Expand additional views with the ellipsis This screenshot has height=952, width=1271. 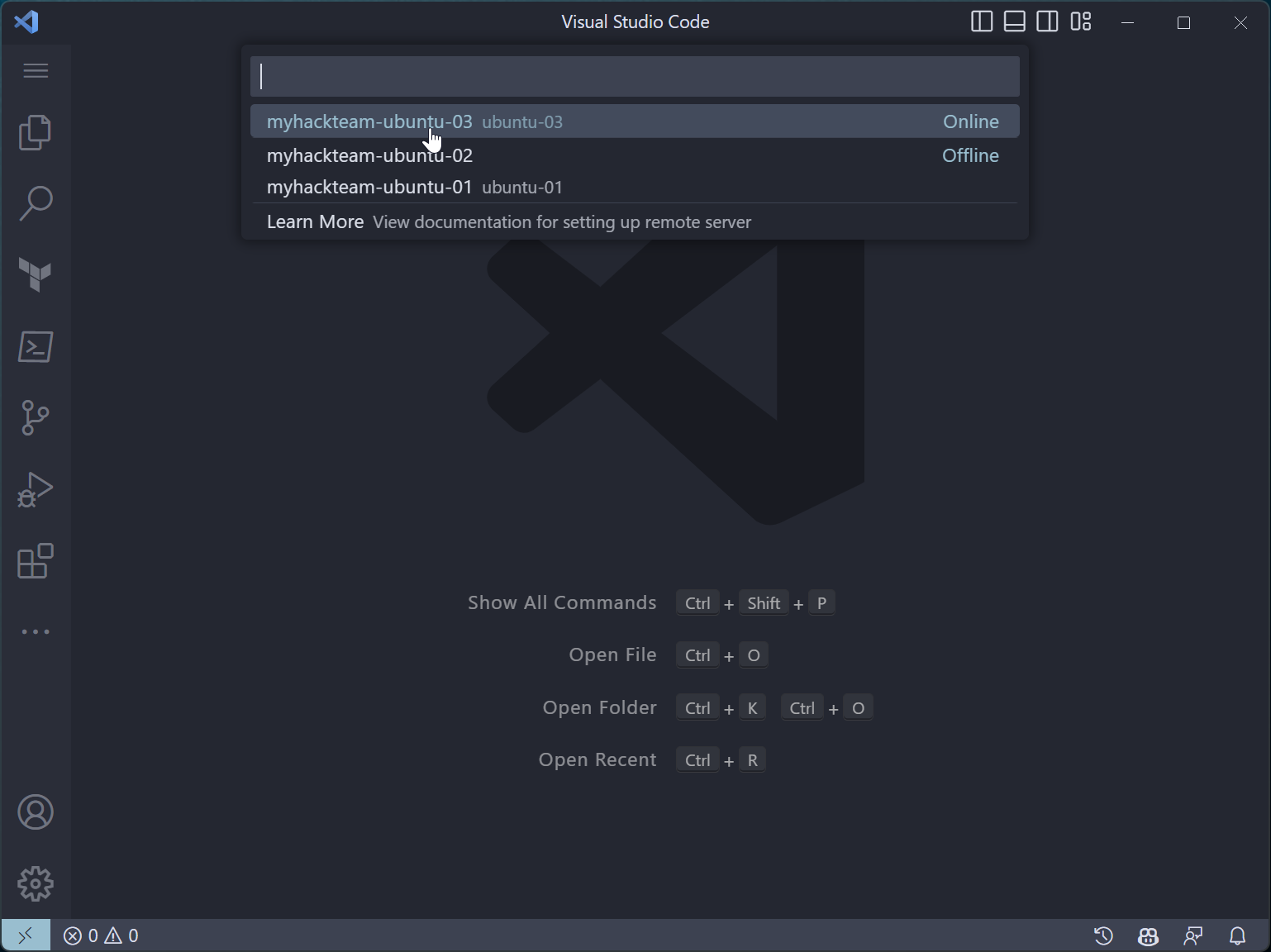(x=35, y=631)
